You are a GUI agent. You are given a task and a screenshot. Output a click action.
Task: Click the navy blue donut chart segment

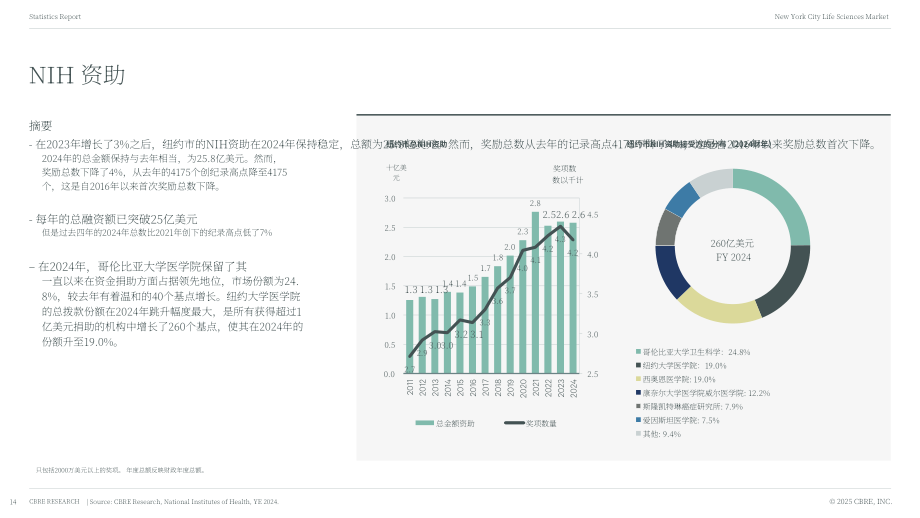[669, 270]
